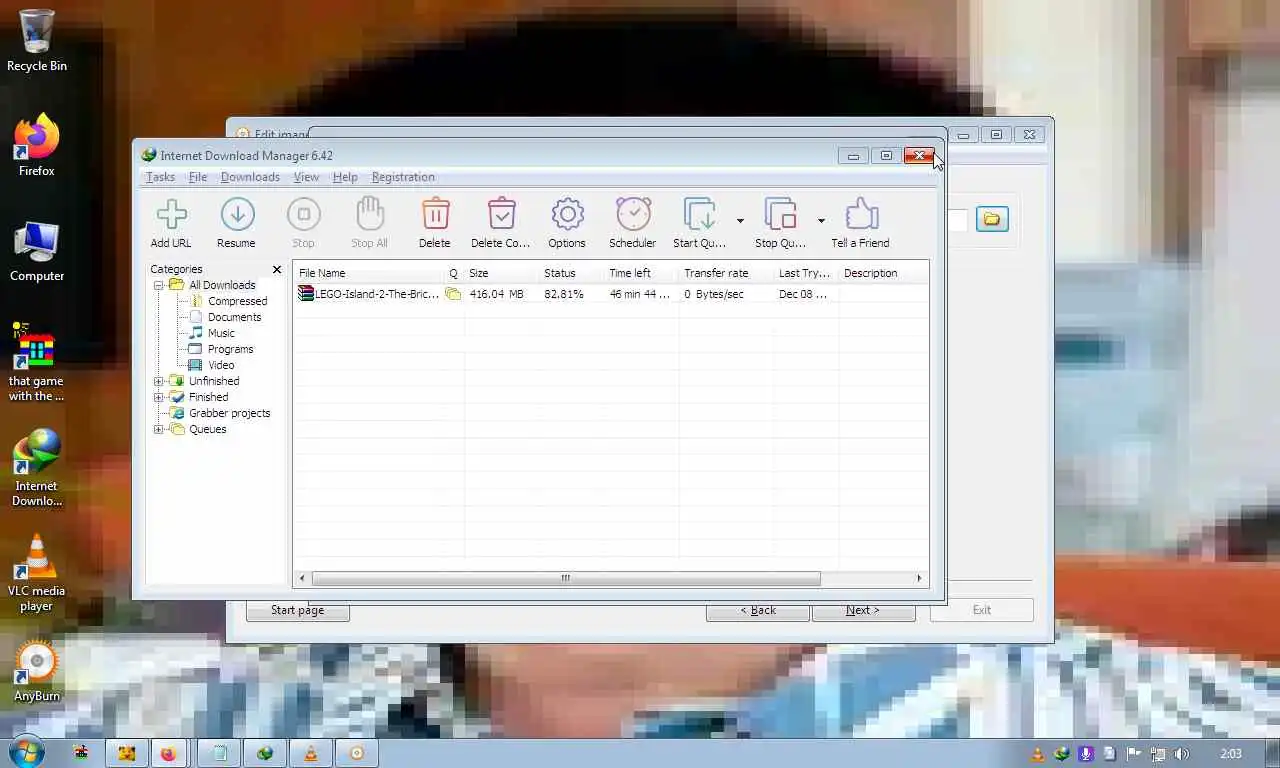Open the Start Queue dropdown arrow

pos(740,221)
